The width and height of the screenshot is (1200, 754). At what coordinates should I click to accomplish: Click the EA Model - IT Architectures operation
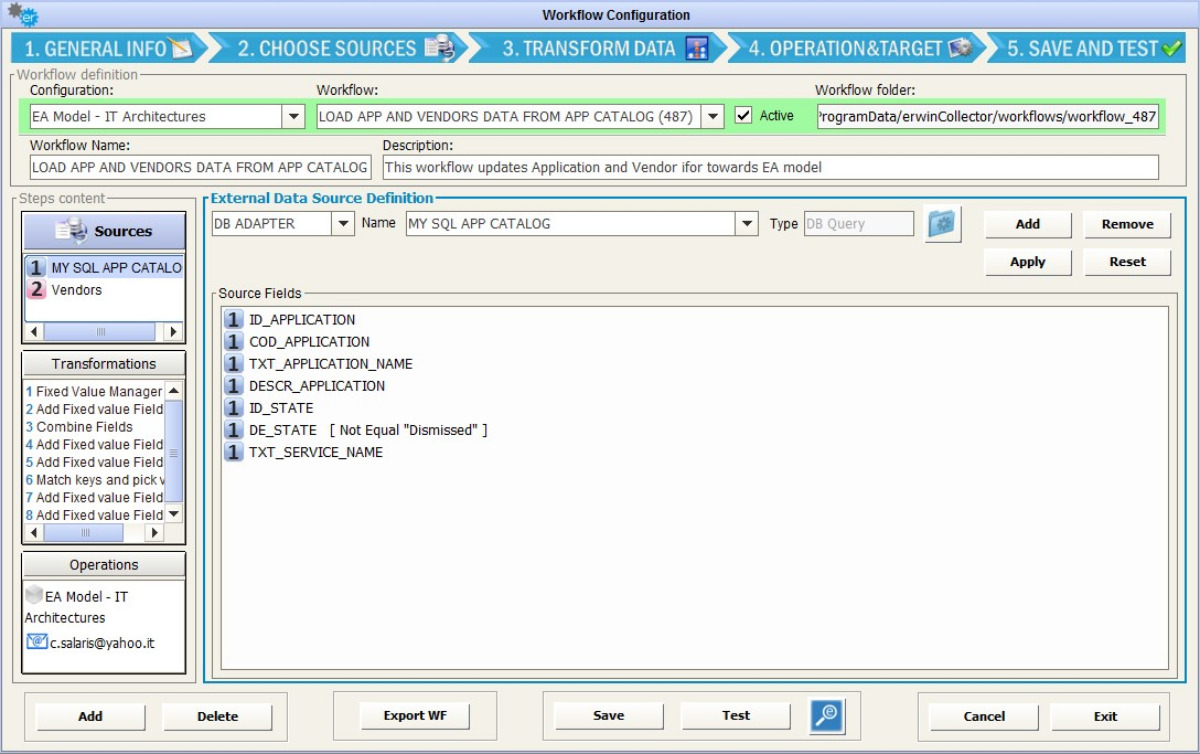click(x=79, y=607)
